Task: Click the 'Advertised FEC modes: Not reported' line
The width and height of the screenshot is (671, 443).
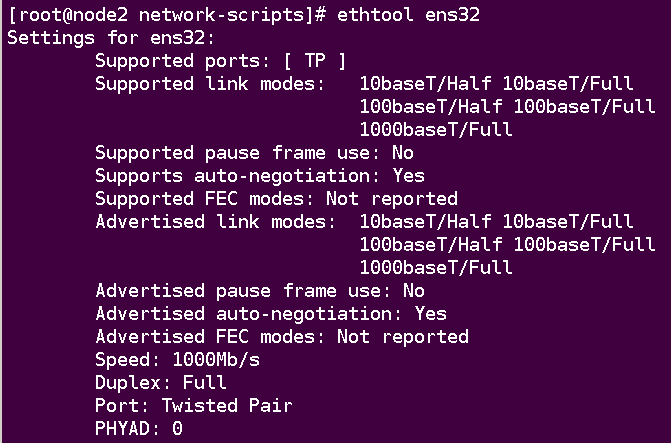Action: (282, 337)
